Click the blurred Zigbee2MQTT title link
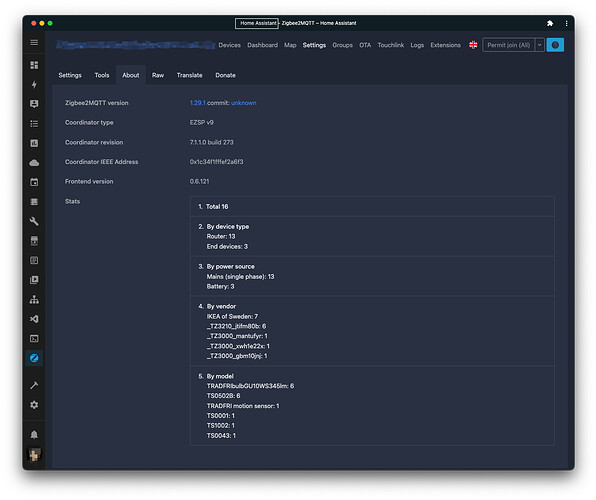Viewport: 596px width, 500px height. pos(136,45)
